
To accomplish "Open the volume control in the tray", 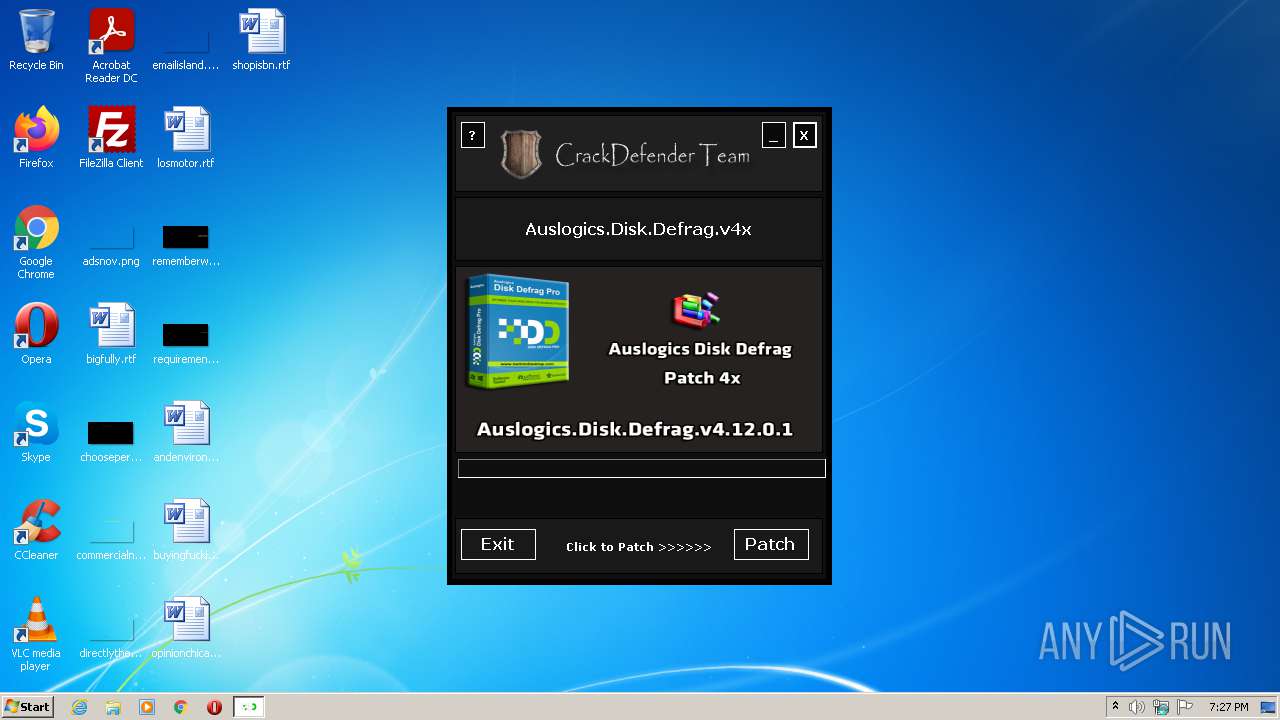I will click(x=1137, y=707).
